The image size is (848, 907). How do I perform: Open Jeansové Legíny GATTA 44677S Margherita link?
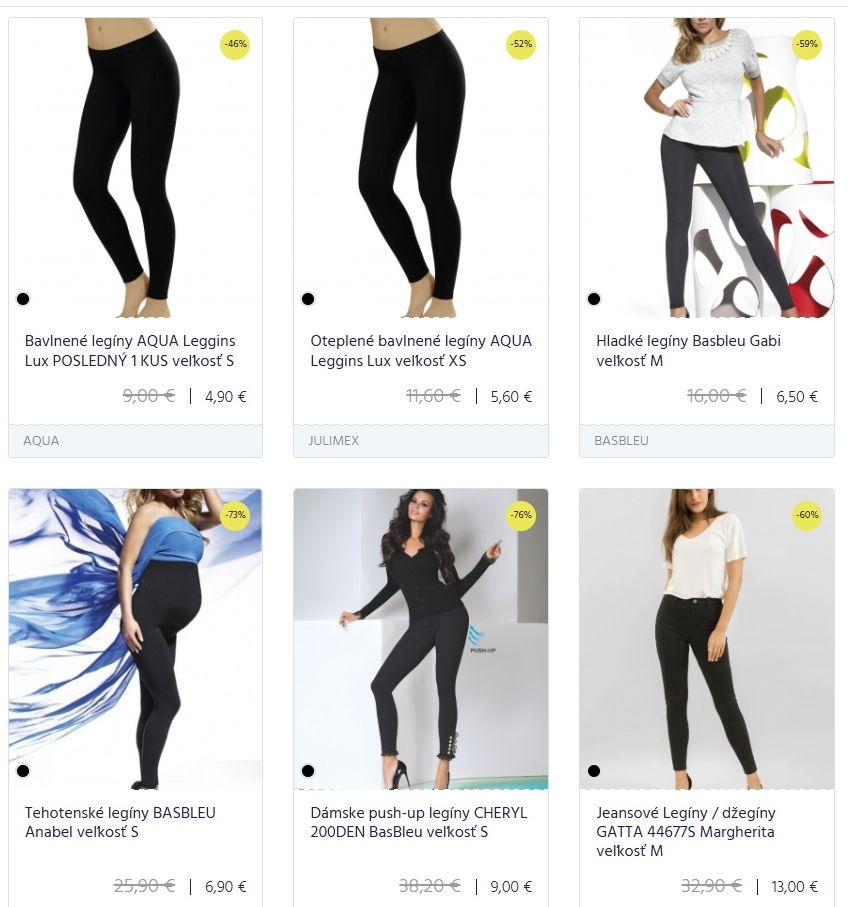(685, 832)
